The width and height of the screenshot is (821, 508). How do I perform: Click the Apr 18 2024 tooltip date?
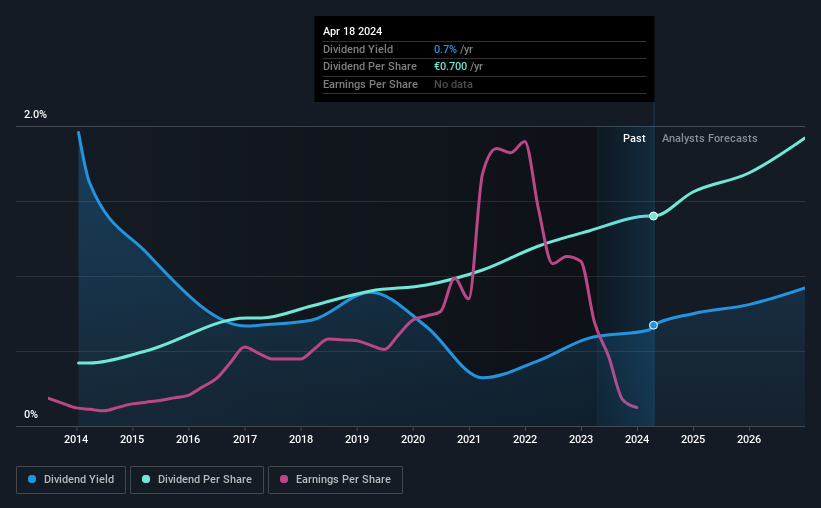pyautogui.click(x=352, y=31)
